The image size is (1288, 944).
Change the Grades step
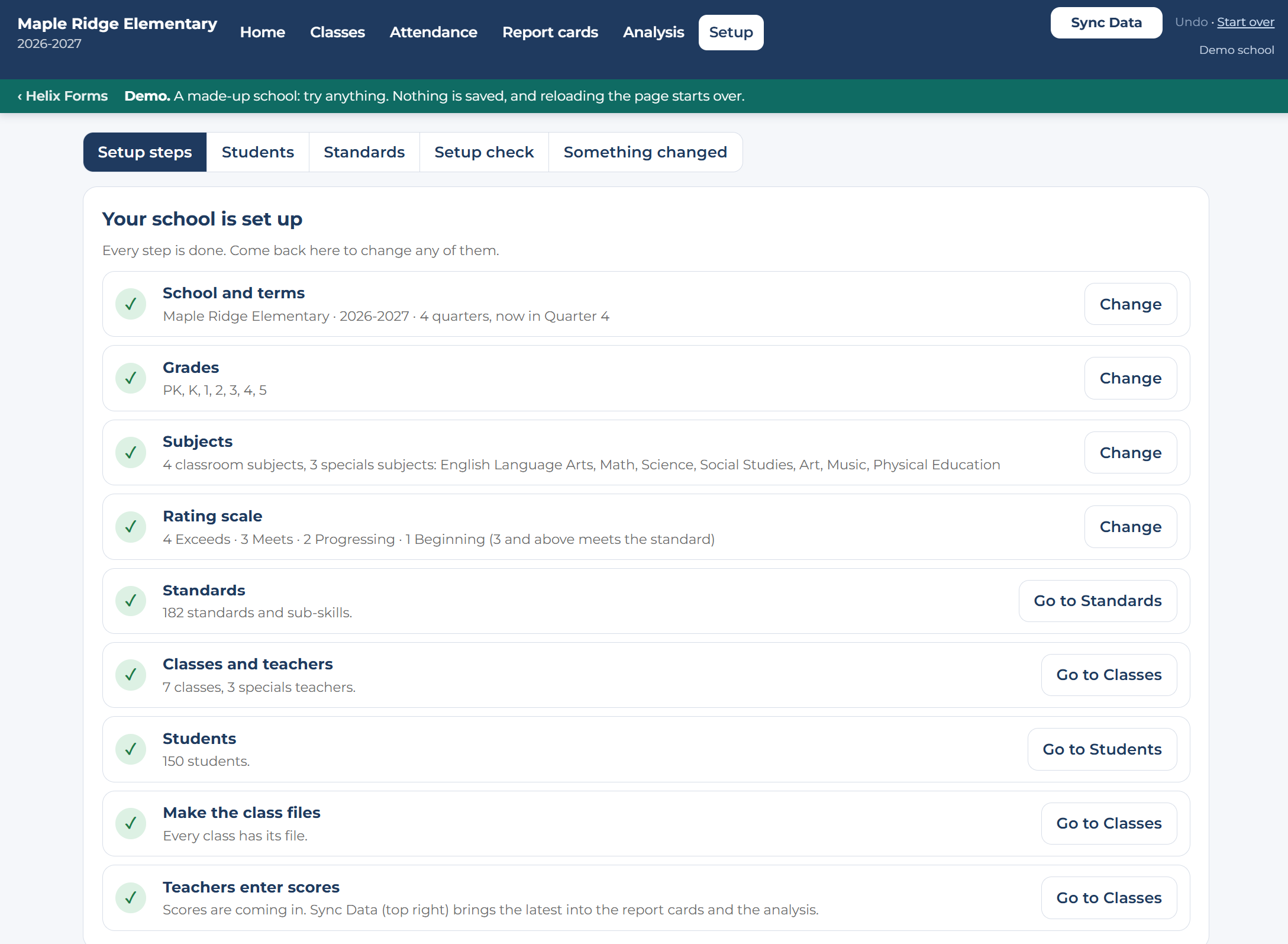(1130, 378)
